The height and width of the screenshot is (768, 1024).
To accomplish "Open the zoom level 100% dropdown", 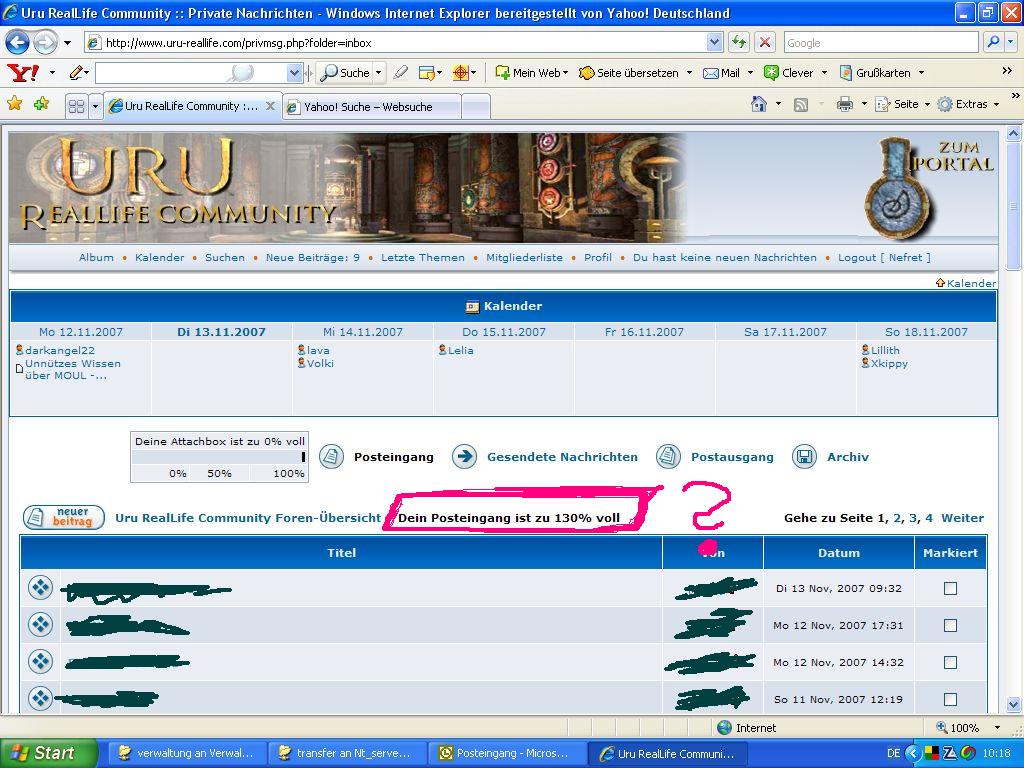I will [x=996, y=727].
